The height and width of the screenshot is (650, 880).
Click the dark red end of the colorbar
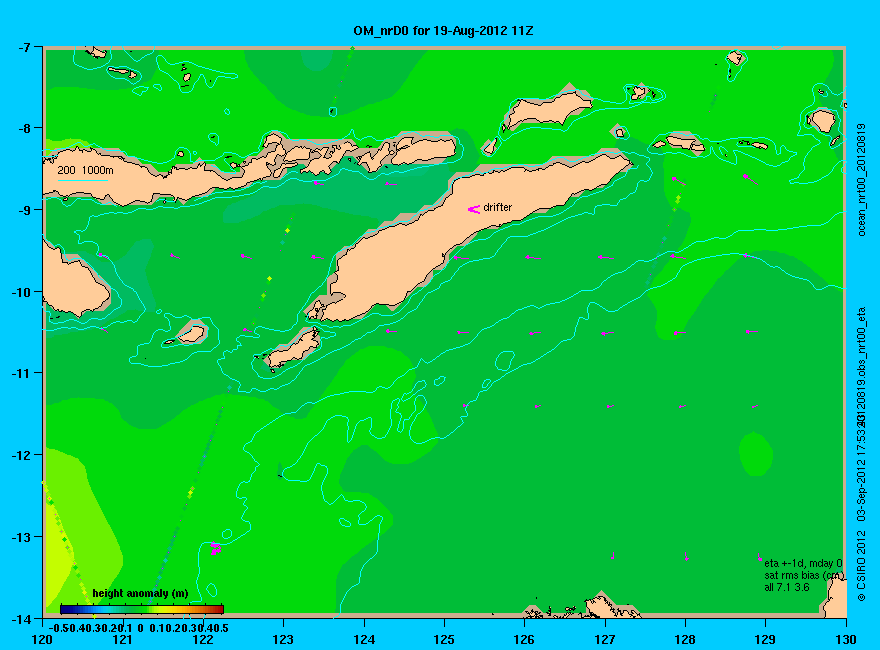(218, 609)
